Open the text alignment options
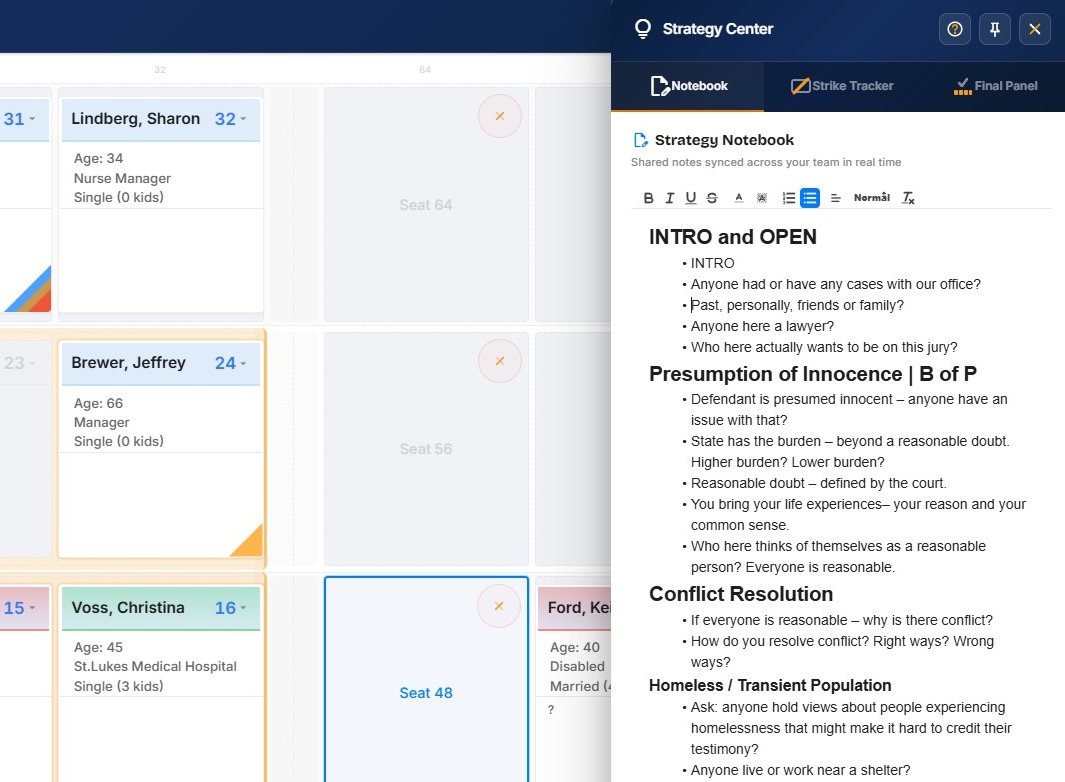The height and width of the screenshot is (782, 1065). pyautogui.click(x=835, y=198)
